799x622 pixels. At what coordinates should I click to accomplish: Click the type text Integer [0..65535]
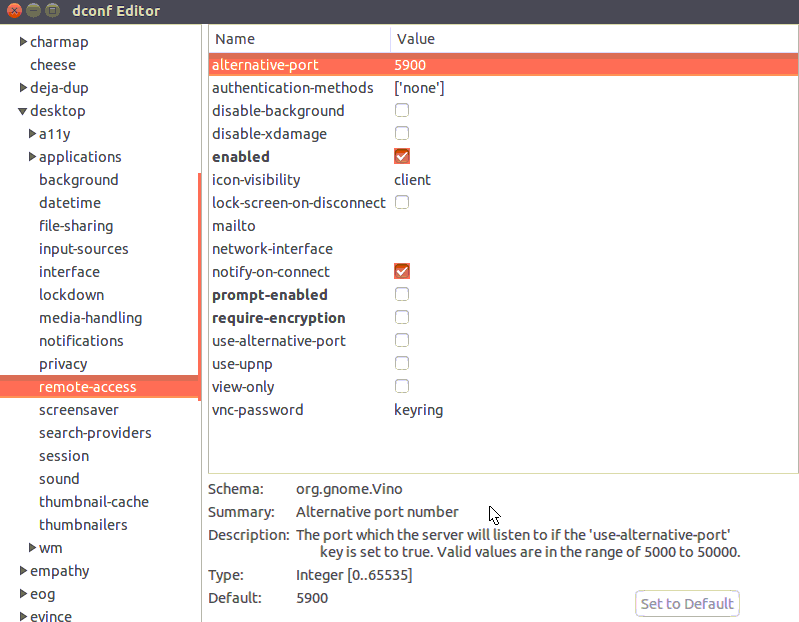pos(354,575)
